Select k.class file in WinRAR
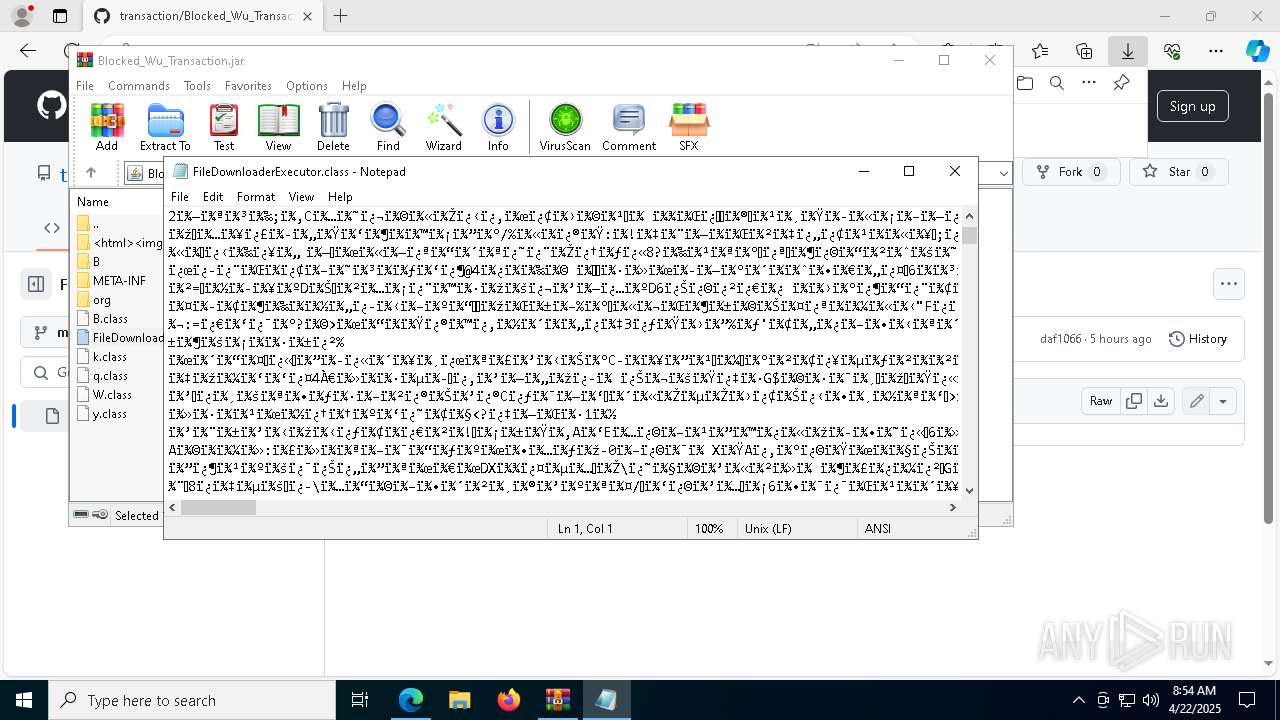The image size is (1280, 720). coord(110,357)
